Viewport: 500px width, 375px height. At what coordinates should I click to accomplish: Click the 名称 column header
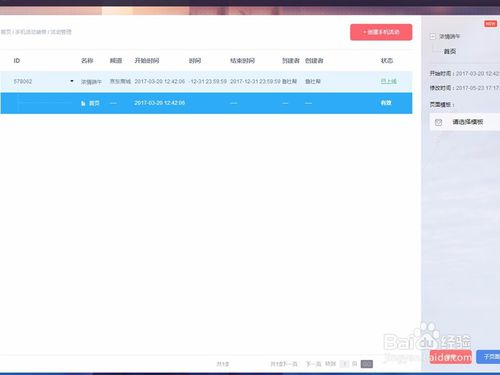(87, 61)
